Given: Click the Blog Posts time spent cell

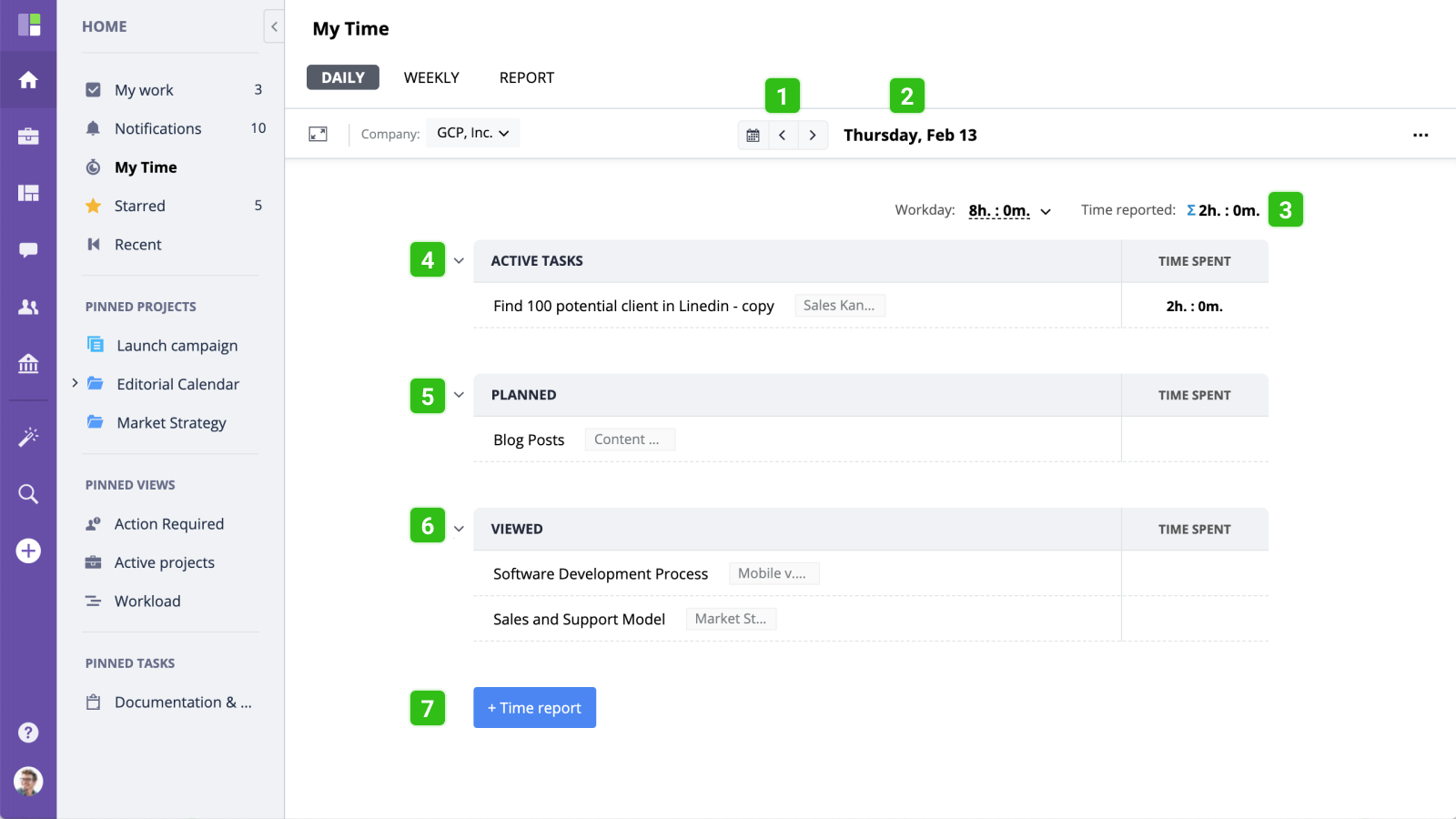Looking at the screenshot, I should tap(1195, 440).
